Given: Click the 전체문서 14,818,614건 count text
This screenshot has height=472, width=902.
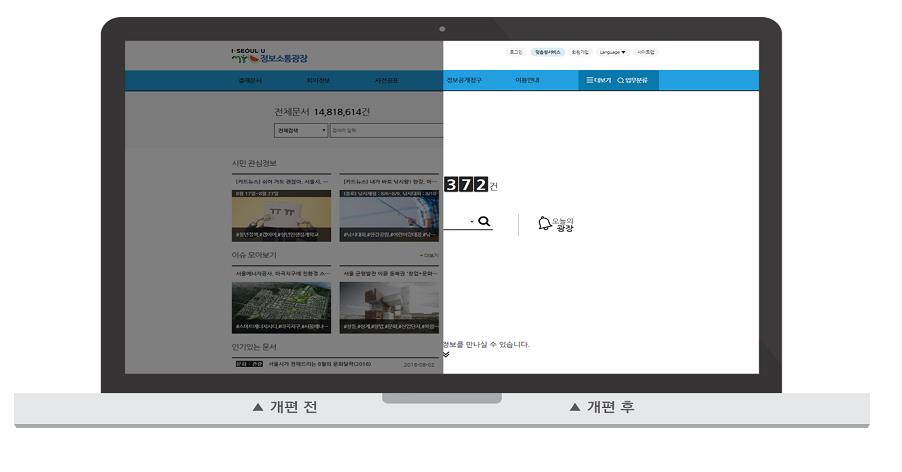Looking at the screenshot, I should tap(322, 112).
